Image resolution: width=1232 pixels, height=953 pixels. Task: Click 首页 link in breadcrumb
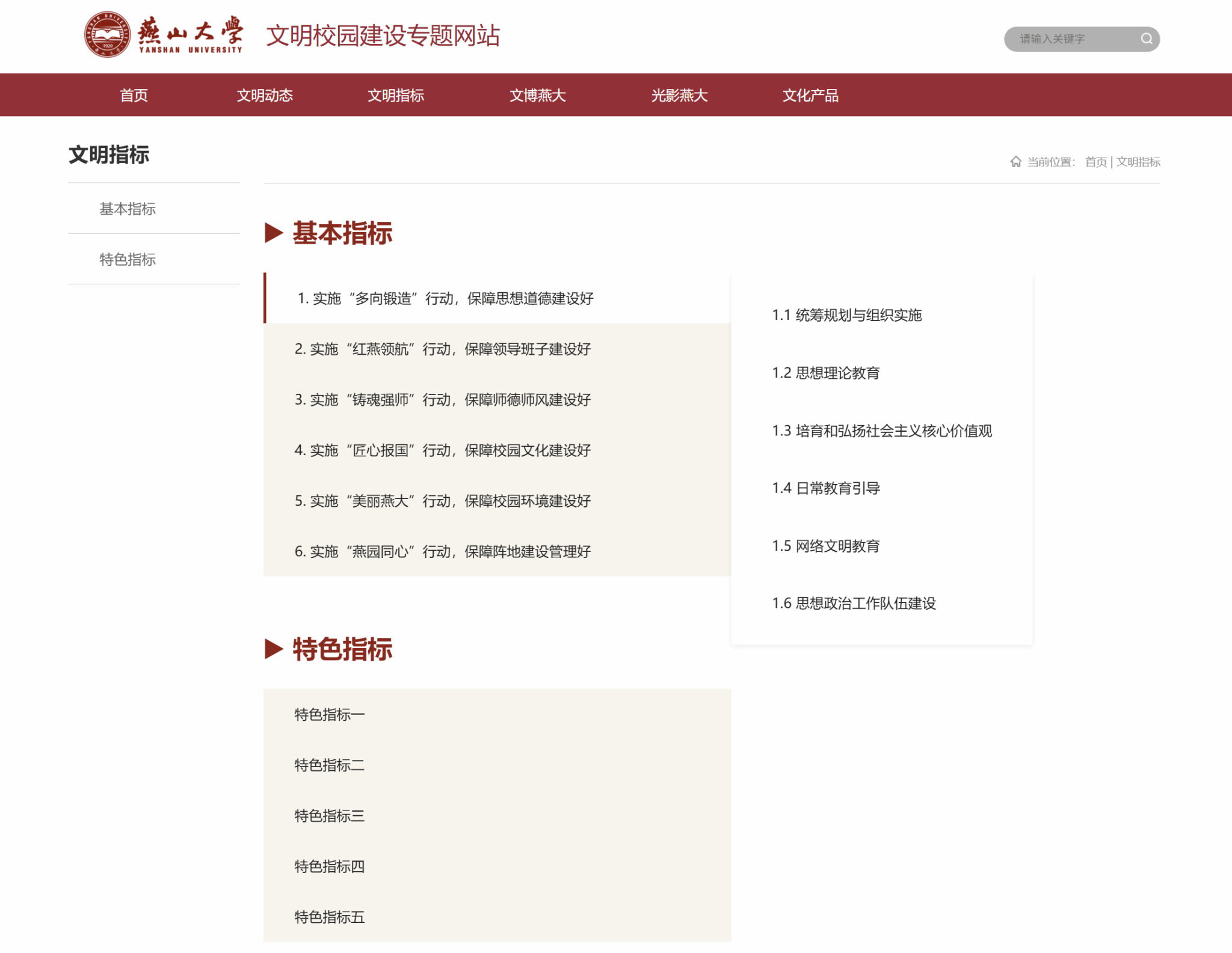[x=1095, y=162]
